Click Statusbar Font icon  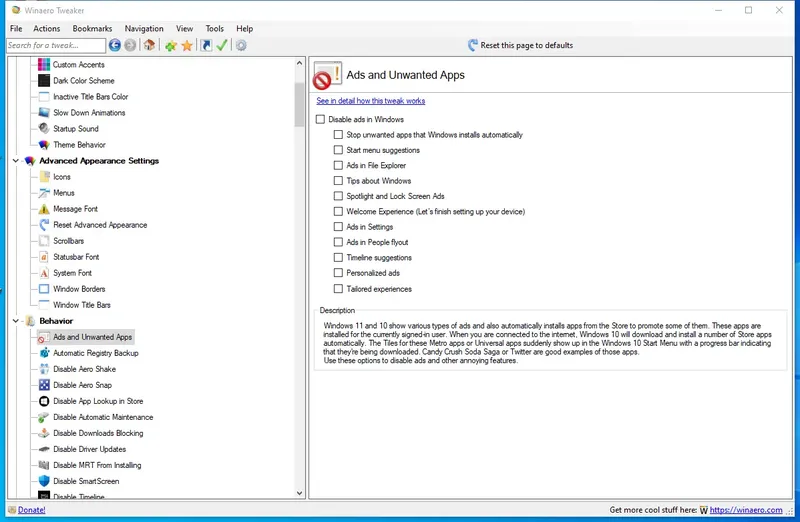[44, 257]
